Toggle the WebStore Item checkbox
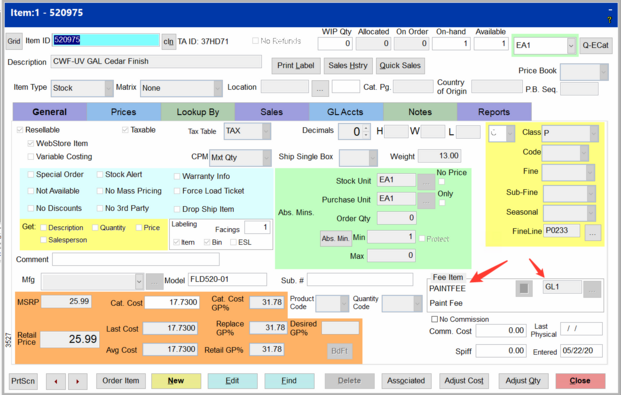Screen dimensions: 621x395 [30, 143]
